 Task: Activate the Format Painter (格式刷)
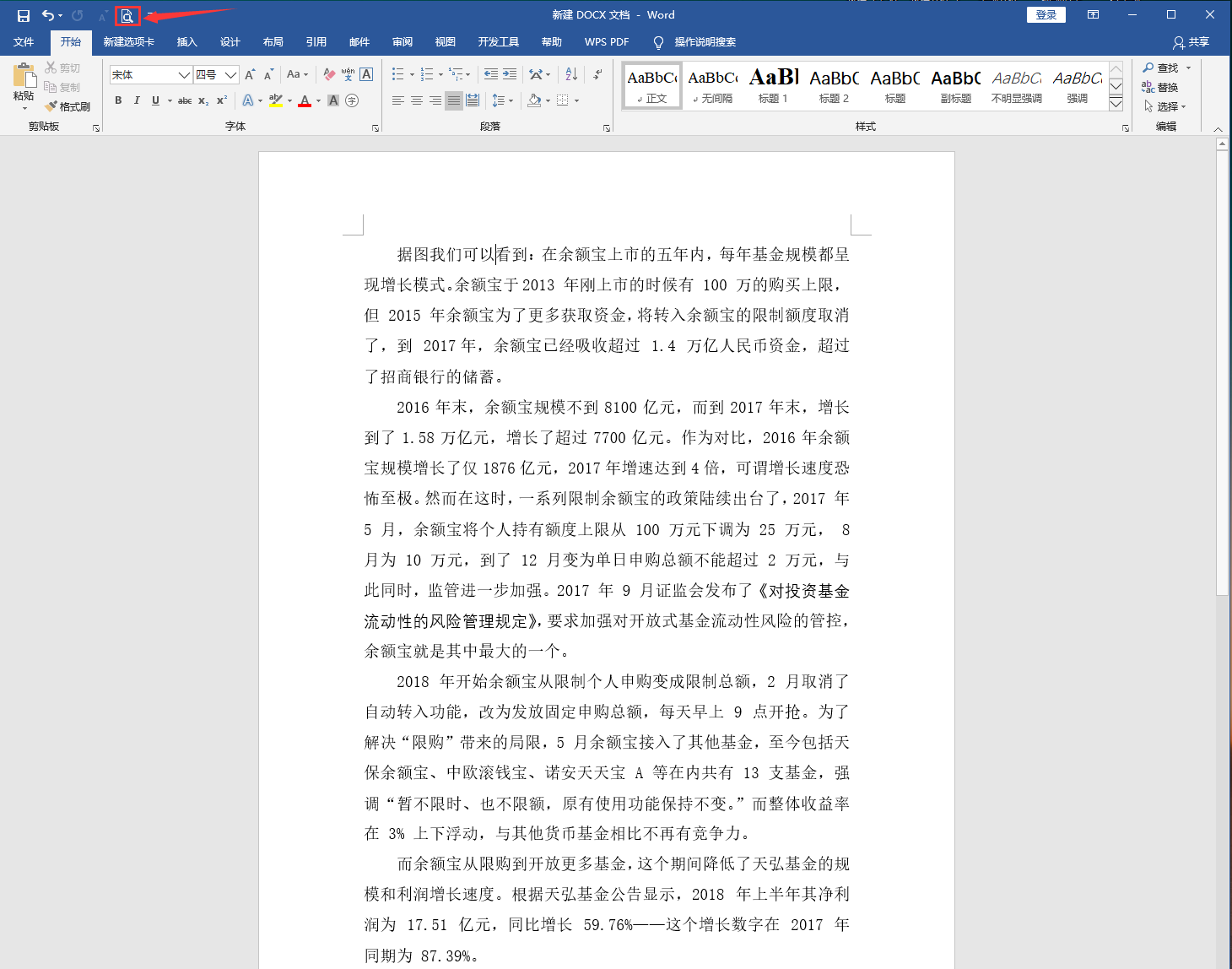point(68,106)
